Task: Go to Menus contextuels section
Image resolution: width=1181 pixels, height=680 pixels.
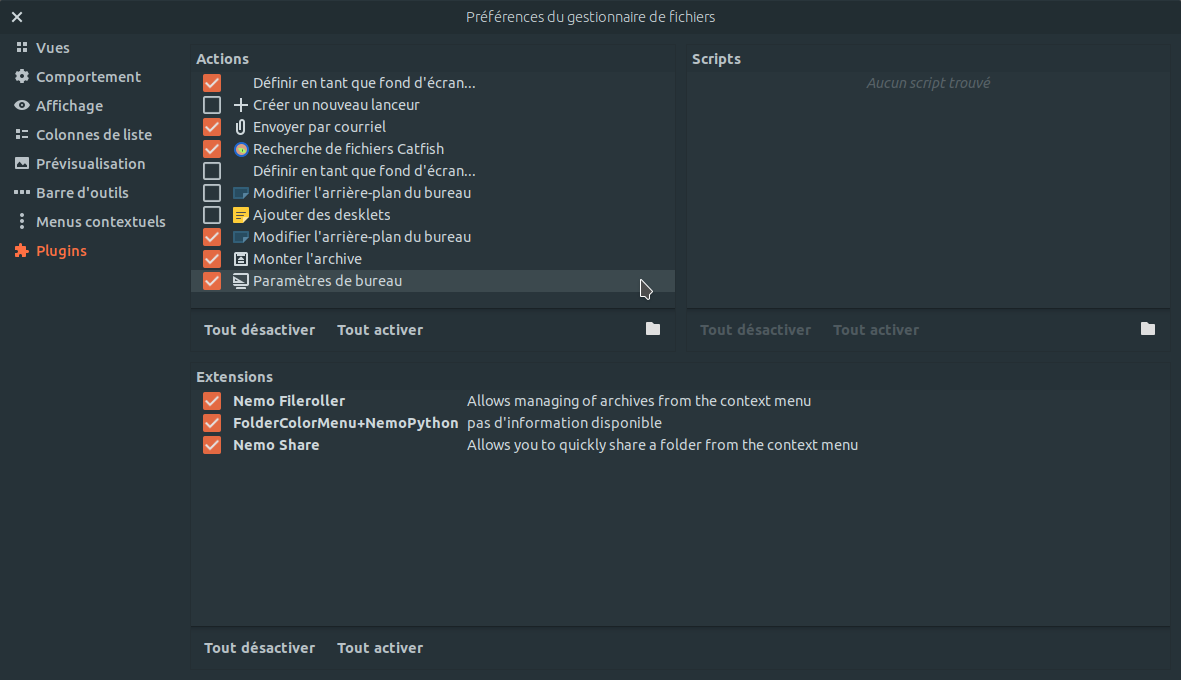Action: 100,222
